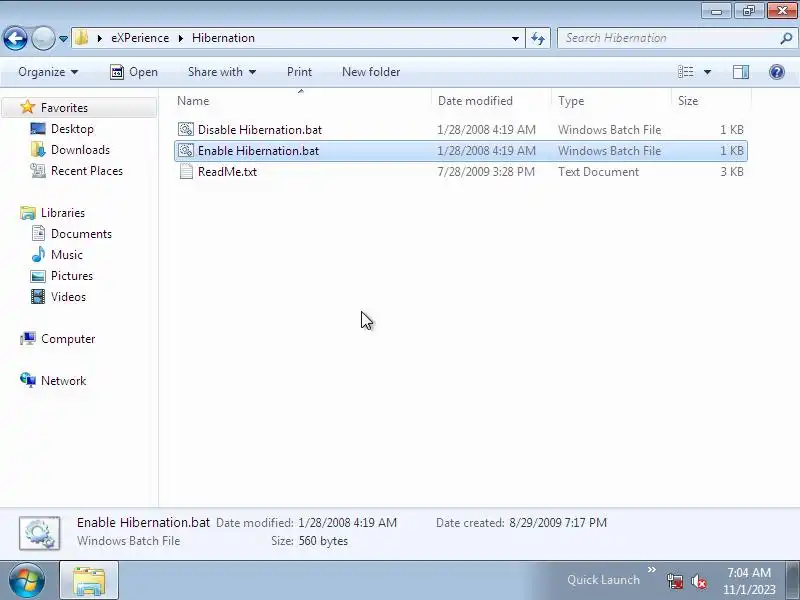This screenshot has width=800, height=600.
Task: Select Favorites in the navigation pane
Action: click(x=79, y=108)
